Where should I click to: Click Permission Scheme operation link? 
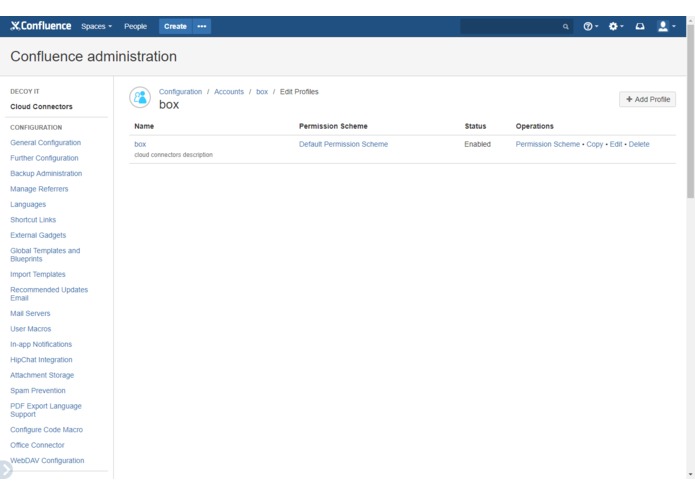pos(547,144)
